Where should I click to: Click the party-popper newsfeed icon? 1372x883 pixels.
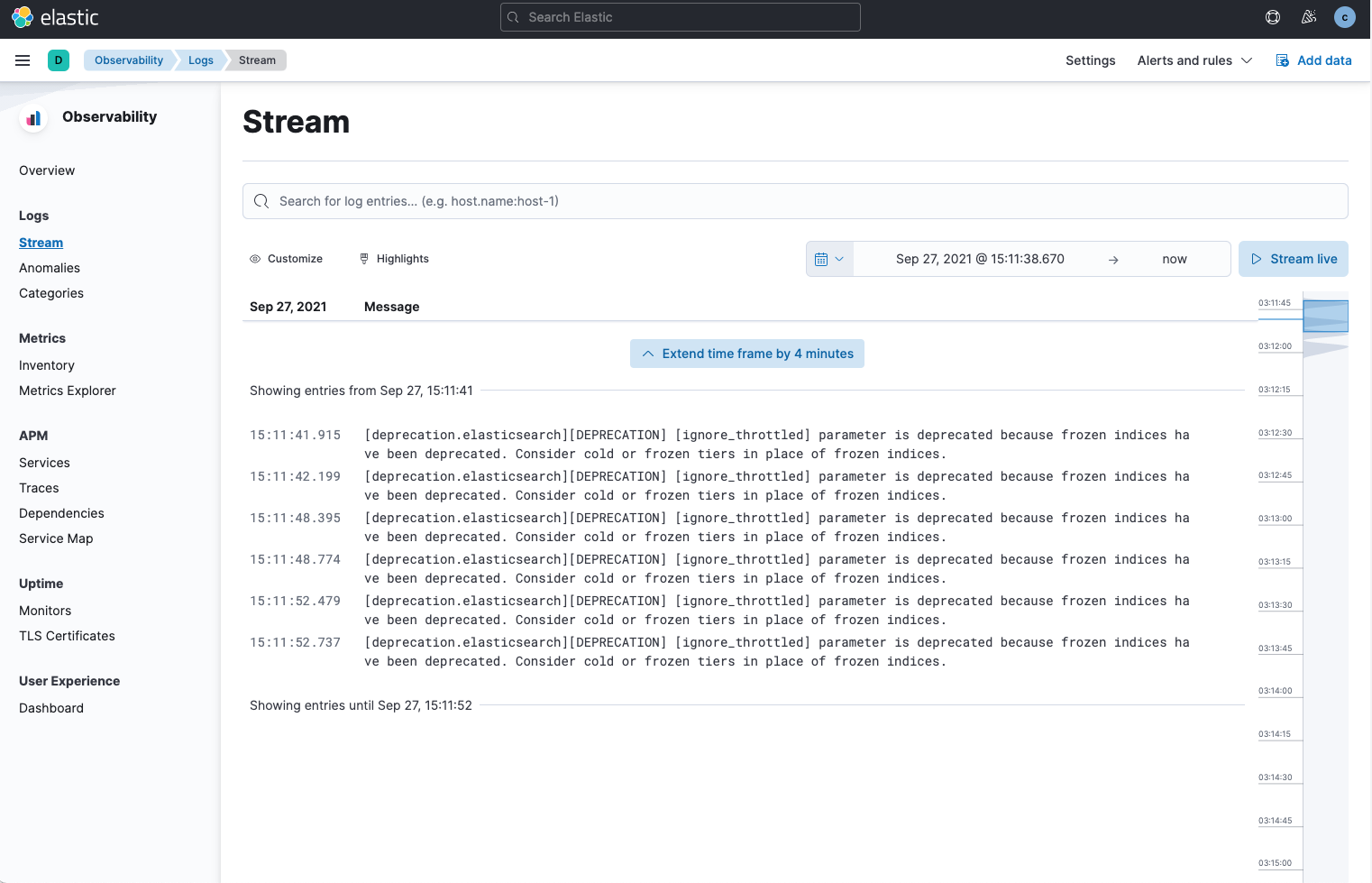(1308, 16)
